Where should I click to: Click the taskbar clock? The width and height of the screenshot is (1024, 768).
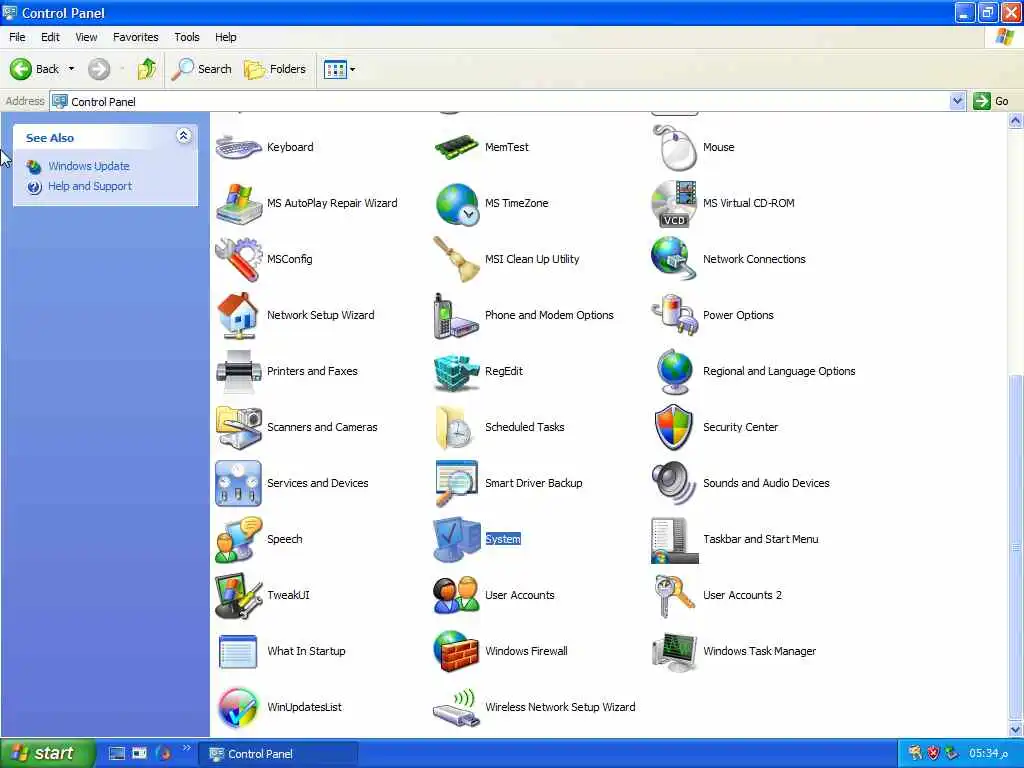989,754
